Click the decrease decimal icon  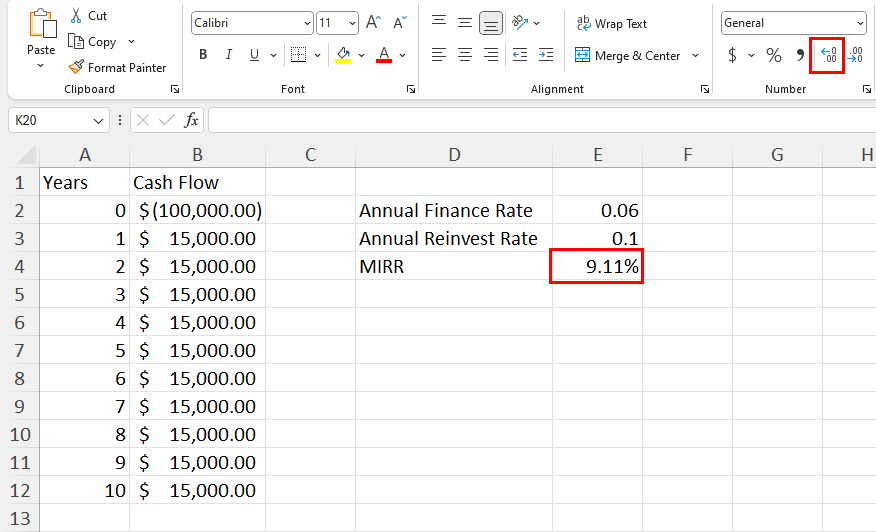tap(855, 55)
